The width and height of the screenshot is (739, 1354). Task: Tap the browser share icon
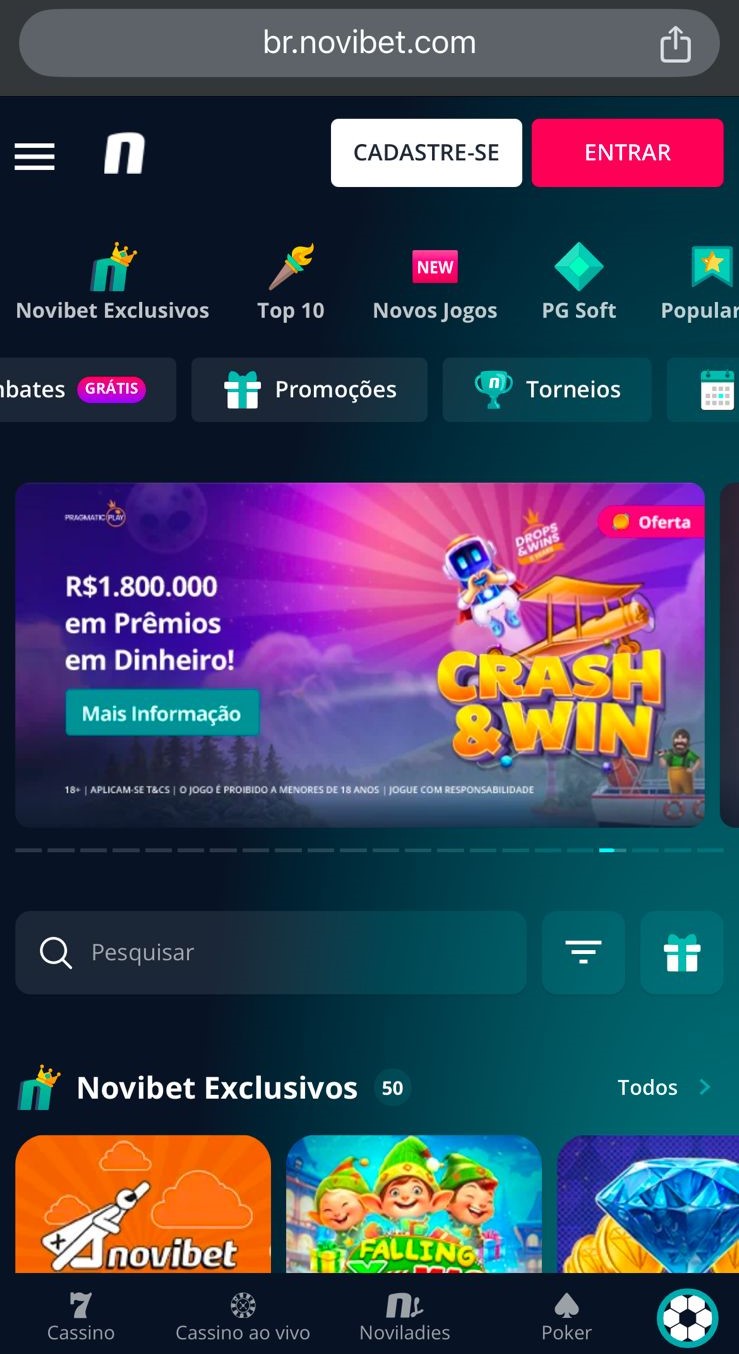pyautogui.click(x=675, y=44)
